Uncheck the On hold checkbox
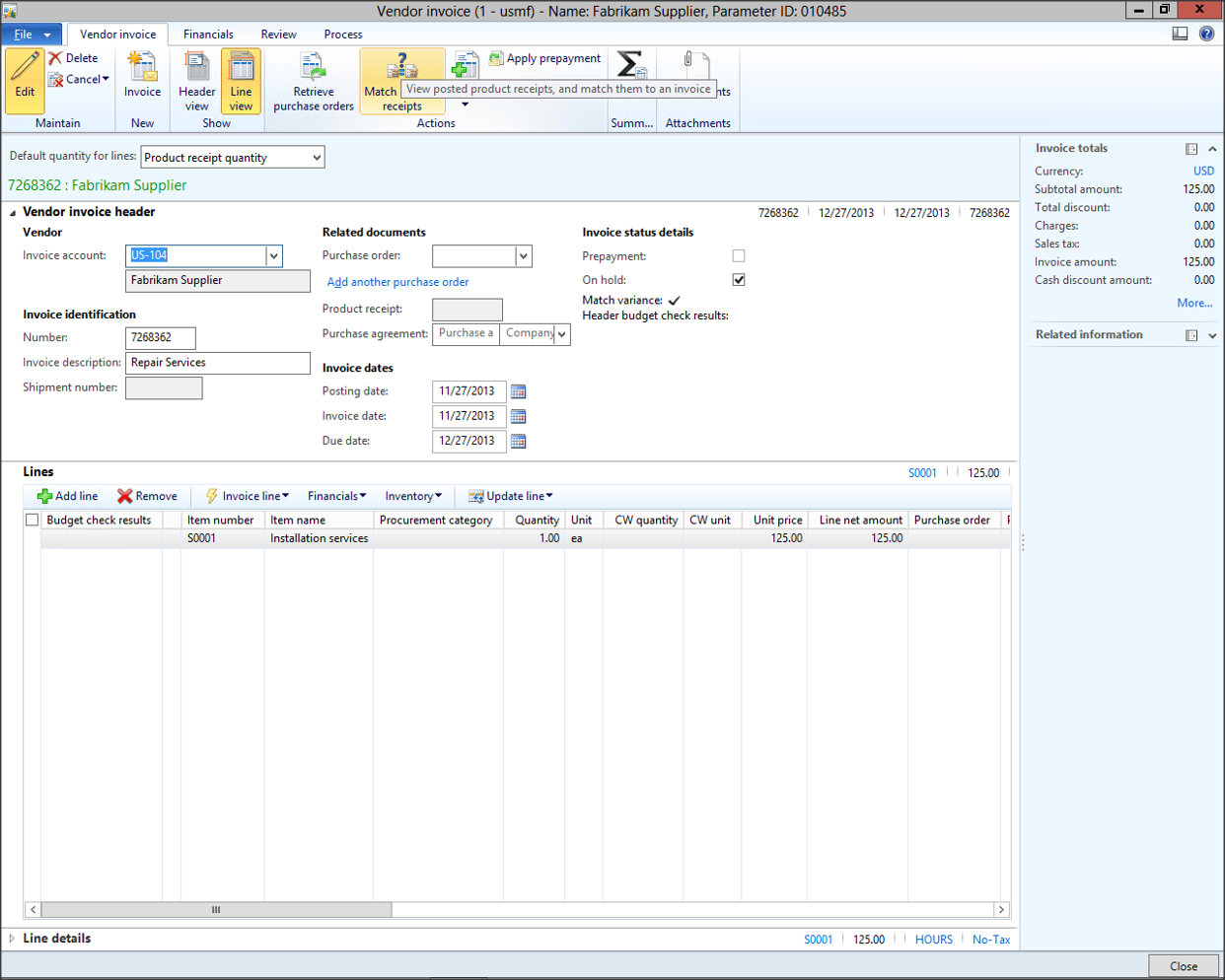Screen dimensions: 1225x980 click(739, 280)
